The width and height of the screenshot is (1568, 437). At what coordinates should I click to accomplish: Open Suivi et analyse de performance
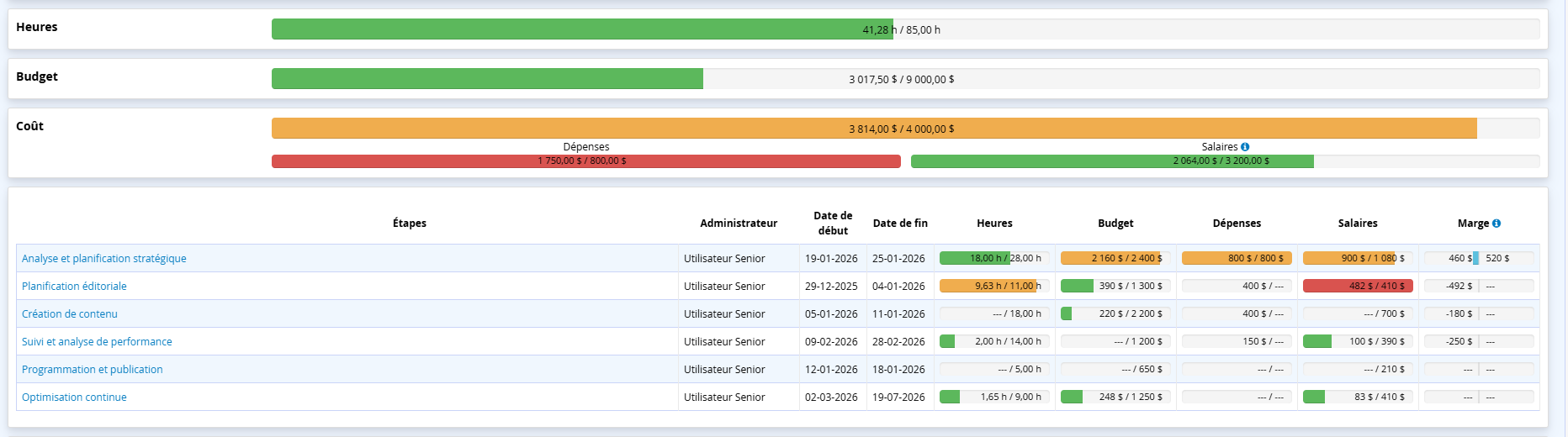(97, 342)
